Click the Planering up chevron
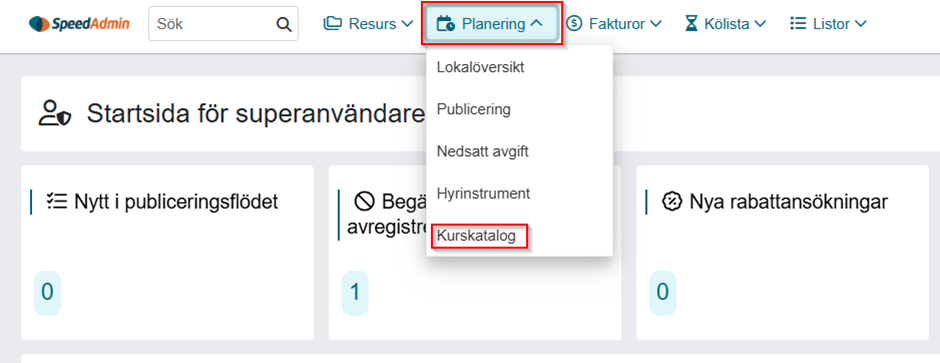Screen dimensions: 940x363 click(x=537, y=23)
